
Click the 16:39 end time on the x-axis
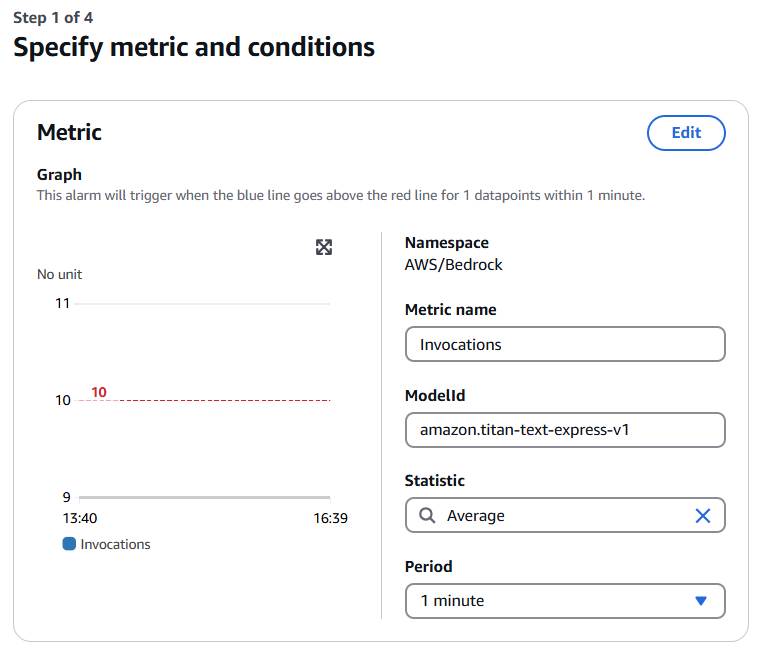[330, 518]
